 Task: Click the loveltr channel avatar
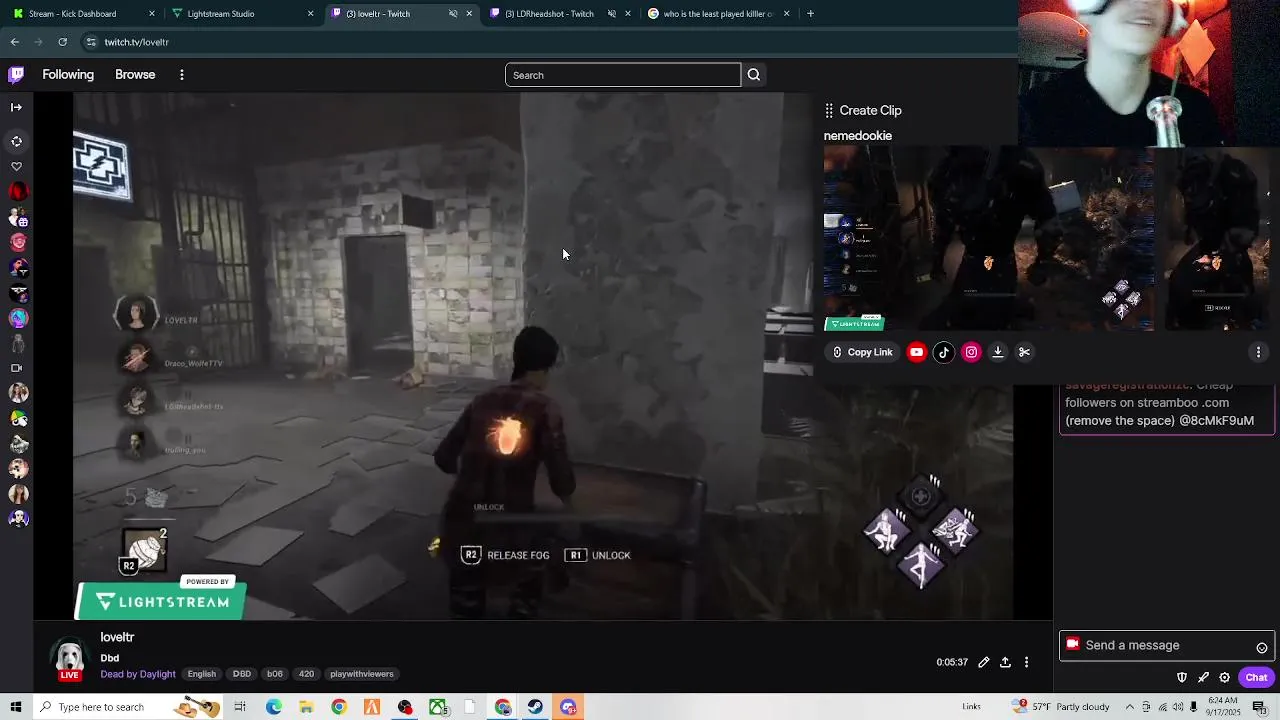tap(69, 656)
